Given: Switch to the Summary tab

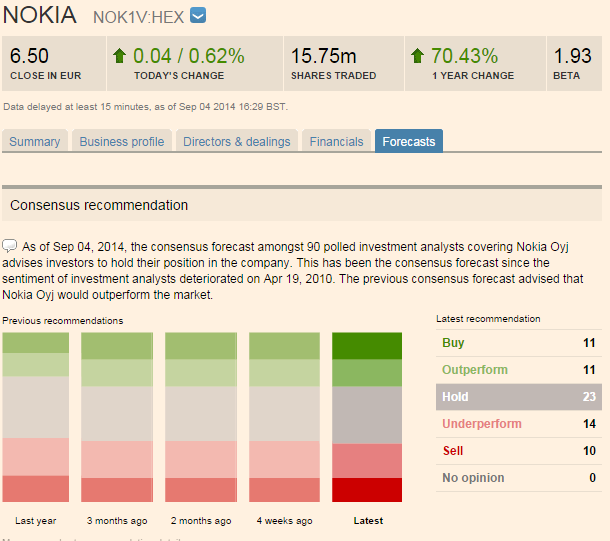Looking at the screenshot, I should [35, 141].
